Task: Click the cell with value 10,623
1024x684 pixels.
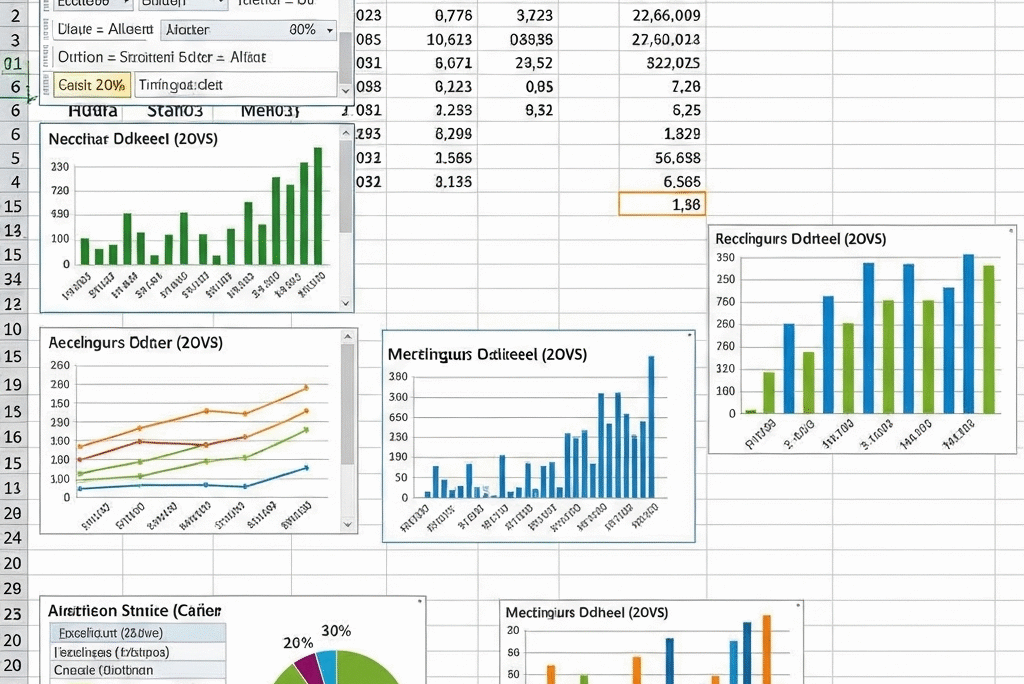Action: tap(432, 40)
